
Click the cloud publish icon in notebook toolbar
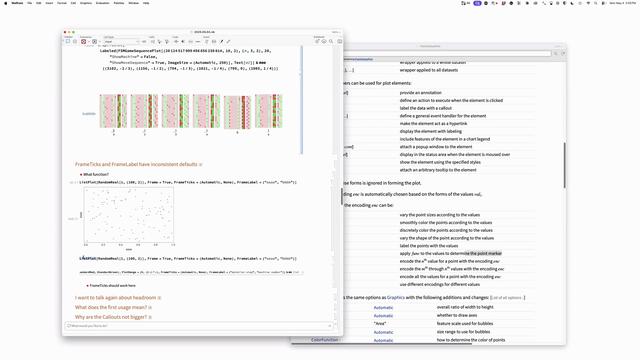point(324,41)
